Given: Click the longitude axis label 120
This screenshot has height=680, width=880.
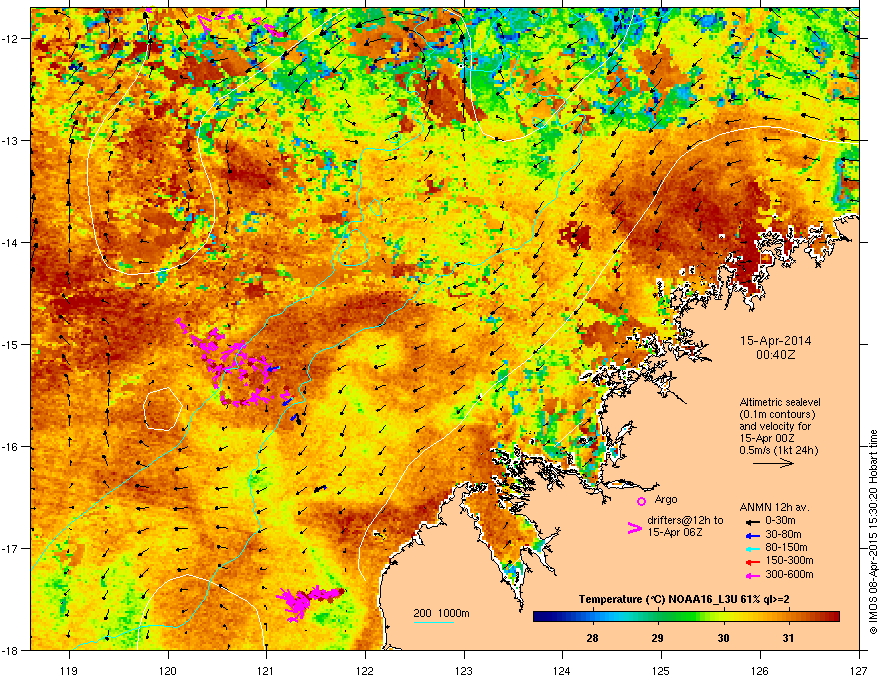Looking at the screenshot, I should pos(168,670).
